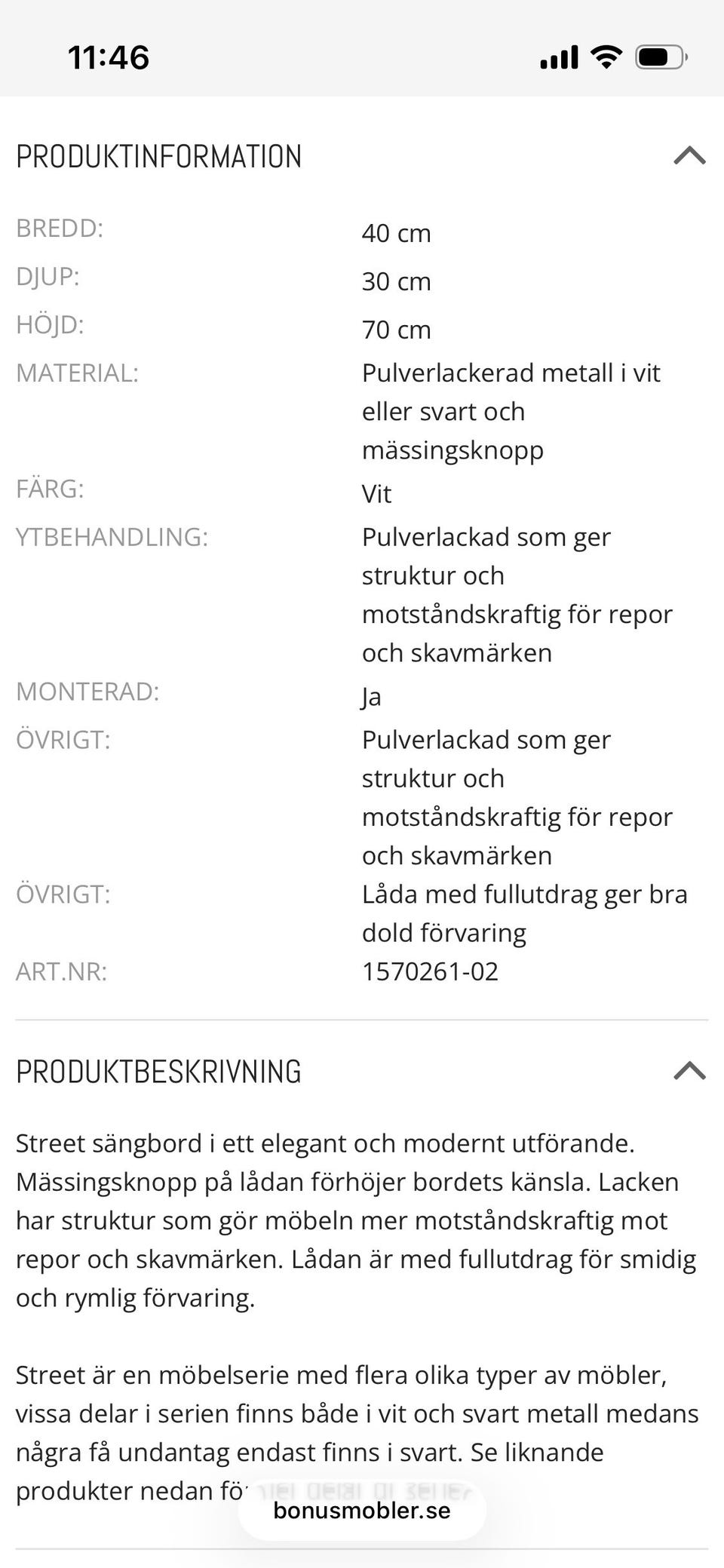Tap the HÖJD value 70 cm
The image size is (724, 1568).
click(x=395, y=330)
